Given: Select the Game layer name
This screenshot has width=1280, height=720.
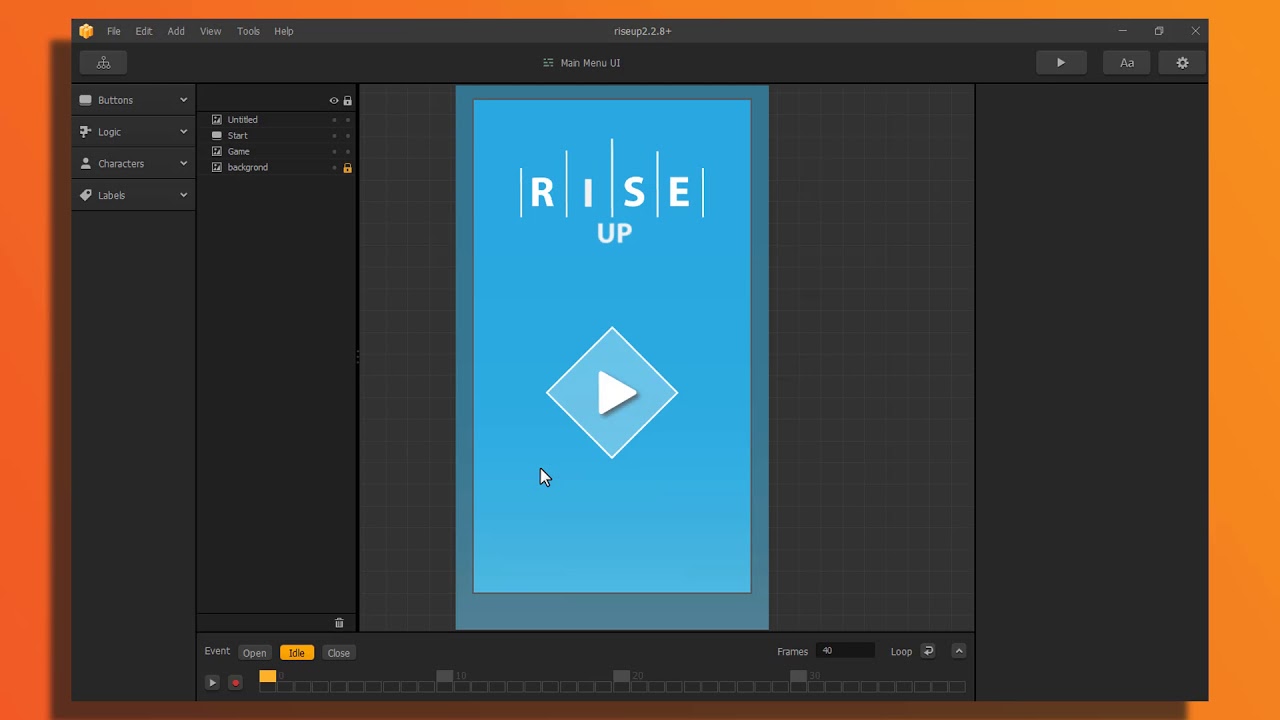Looking at the screenshot, I should click(x=239, y=152).
